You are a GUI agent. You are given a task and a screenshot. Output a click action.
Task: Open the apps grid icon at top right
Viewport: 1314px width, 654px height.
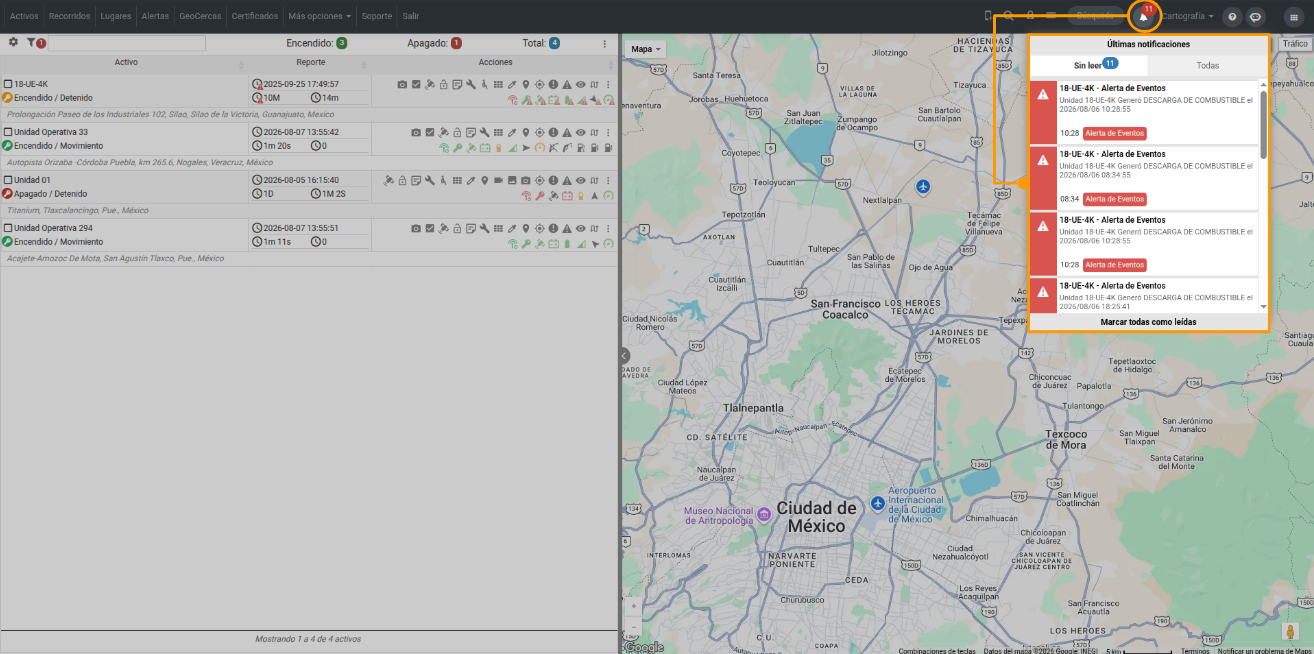point(1292,17)
